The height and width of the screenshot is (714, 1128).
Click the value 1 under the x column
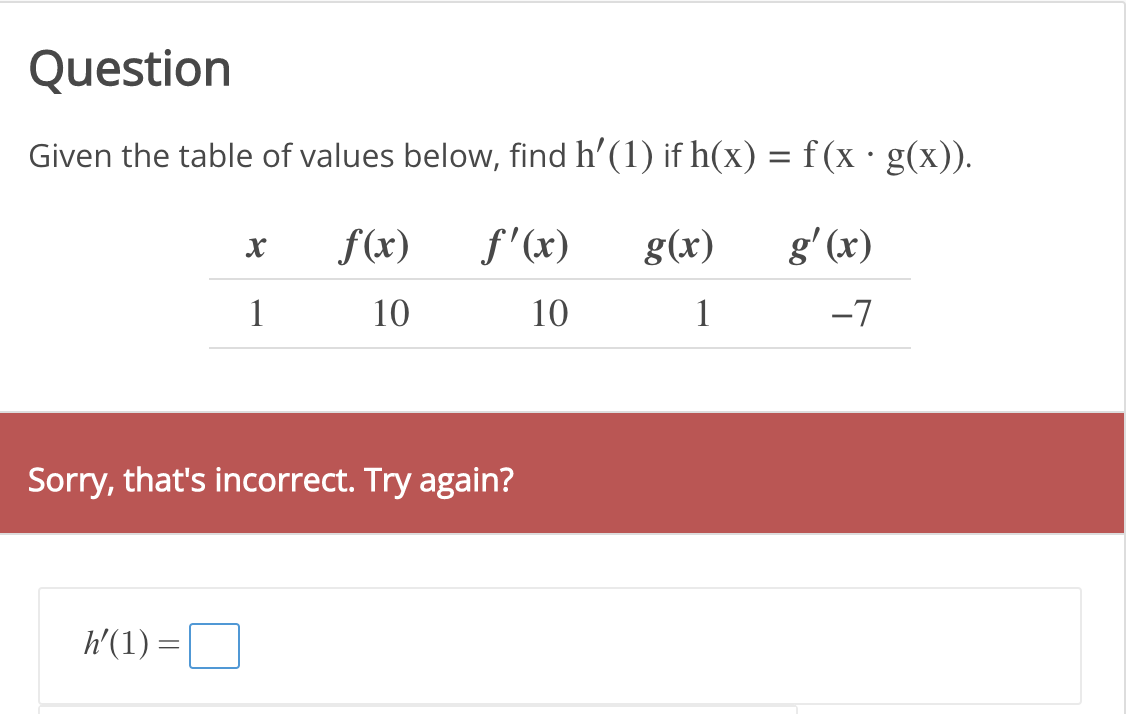pos(256,313)
